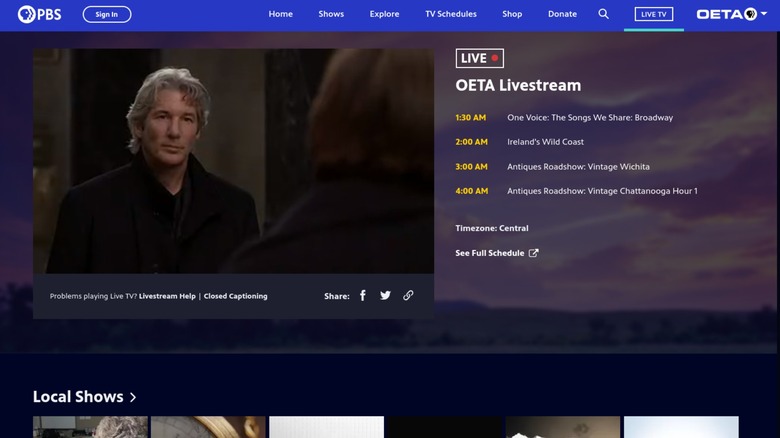Open the second Local Shows thumbnail
780x438 pixels.
(208, 427)
